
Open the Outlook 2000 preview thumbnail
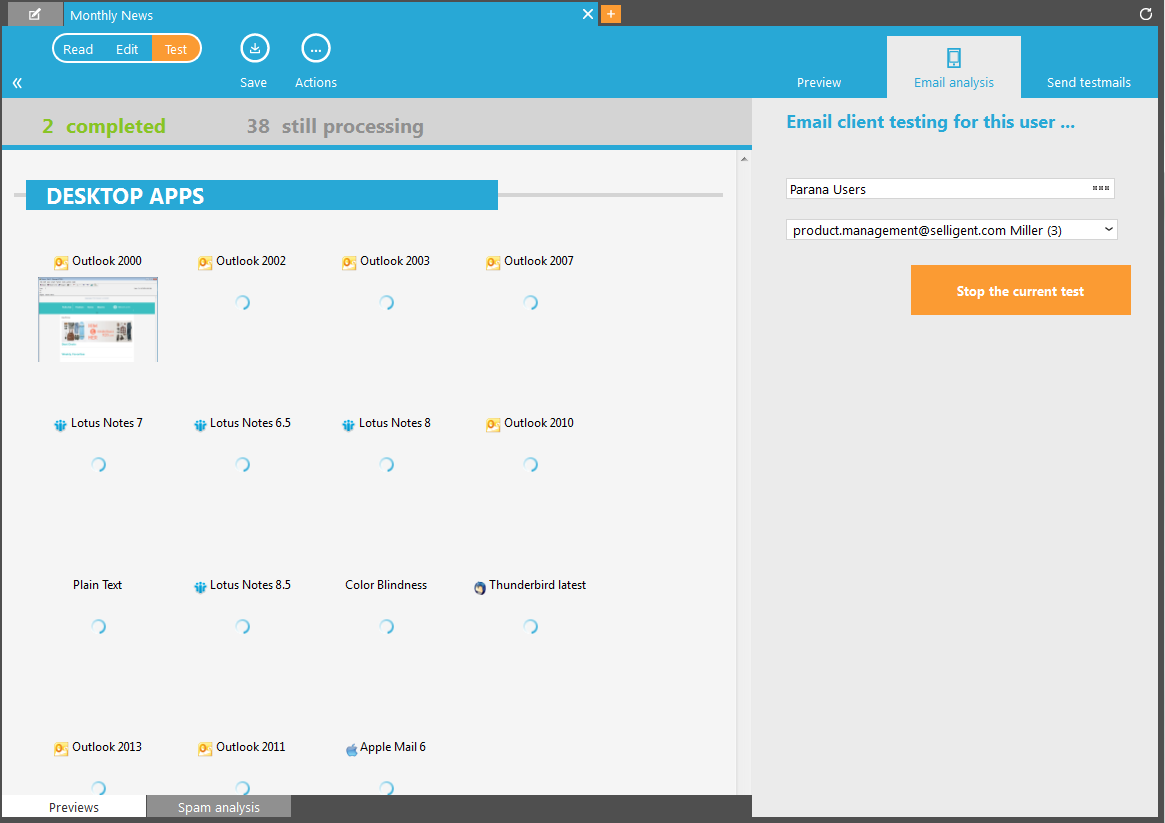[98, 319]
